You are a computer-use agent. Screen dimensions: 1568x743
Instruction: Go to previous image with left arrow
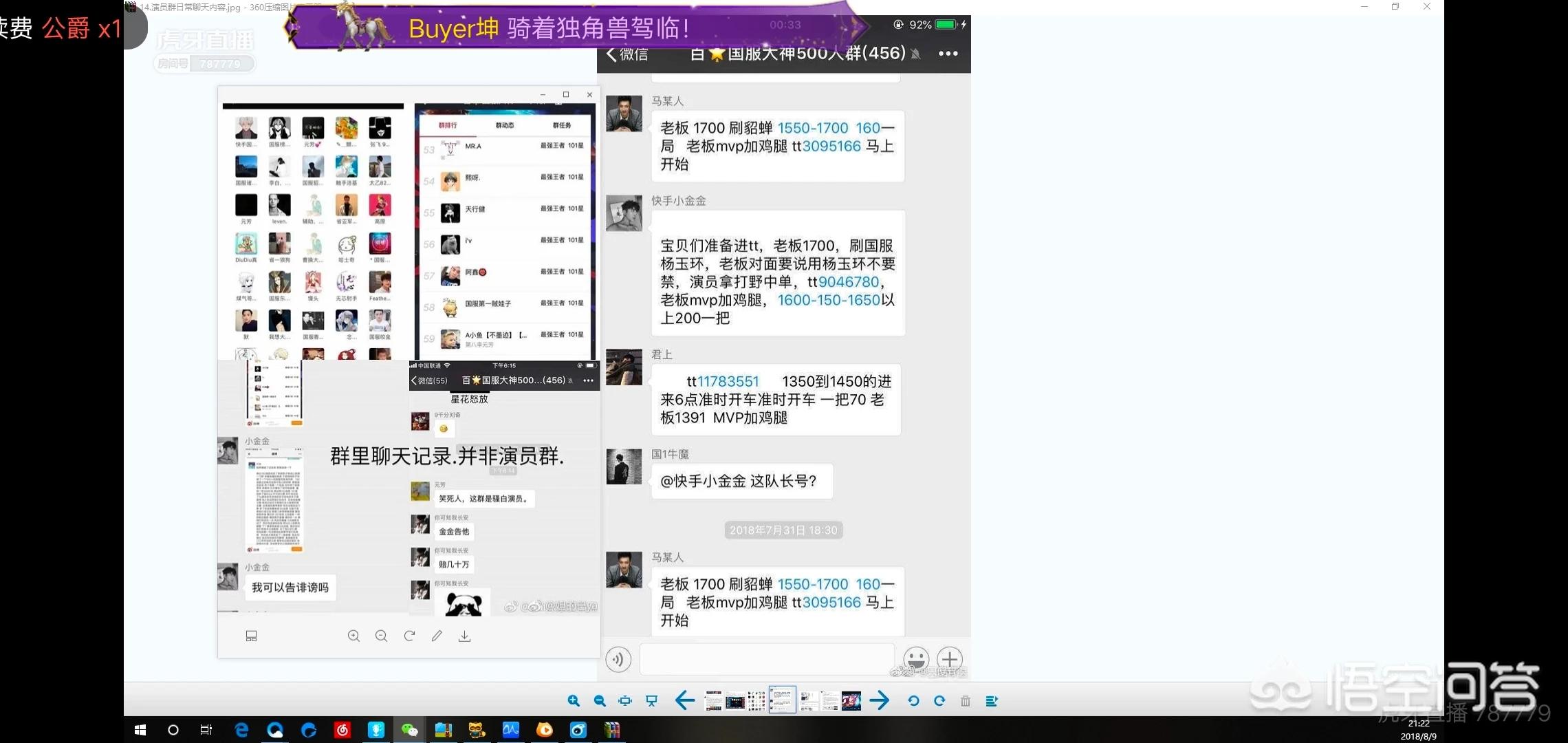click(x=685, y=701)
